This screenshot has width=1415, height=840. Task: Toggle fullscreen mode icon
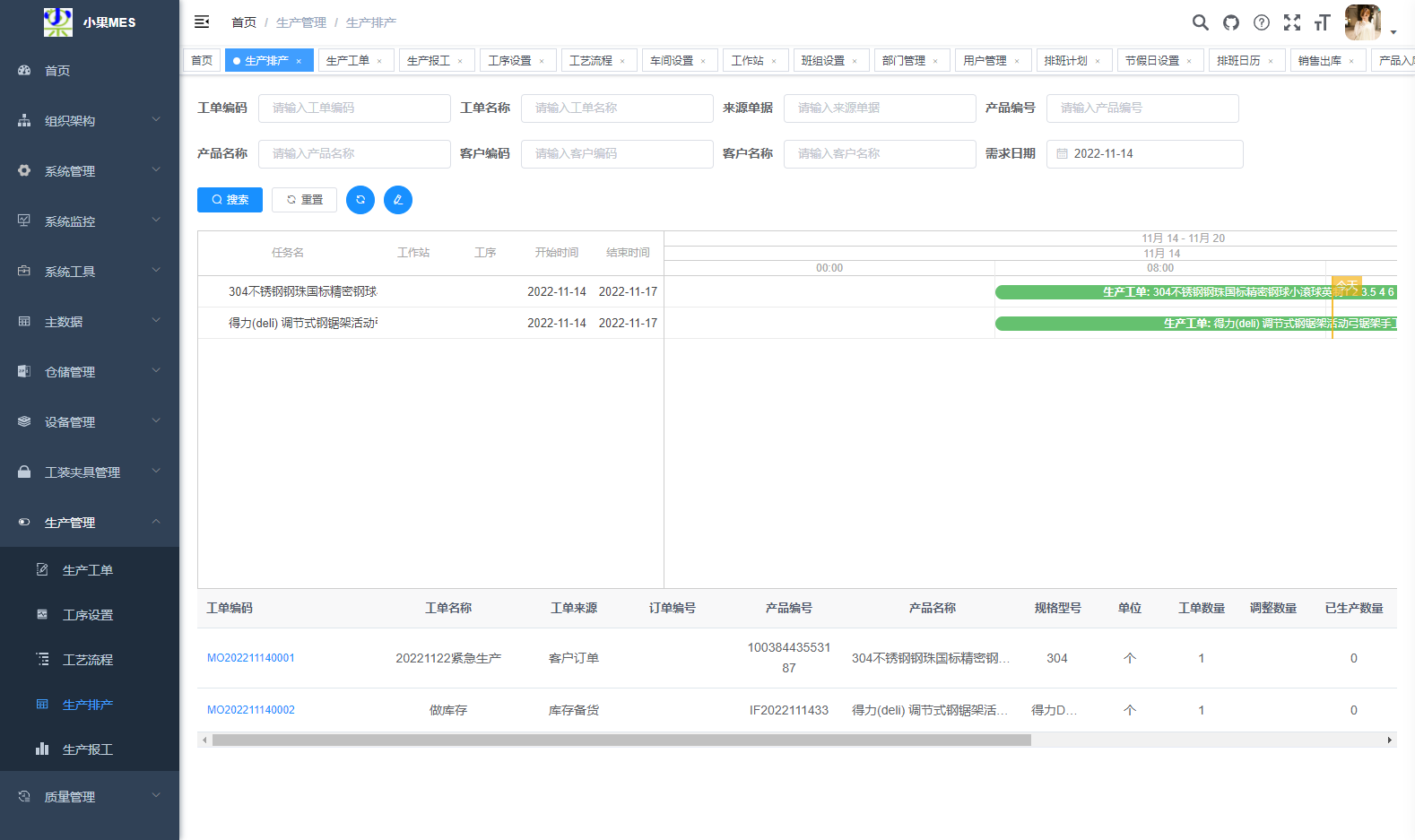point(1292,22)
